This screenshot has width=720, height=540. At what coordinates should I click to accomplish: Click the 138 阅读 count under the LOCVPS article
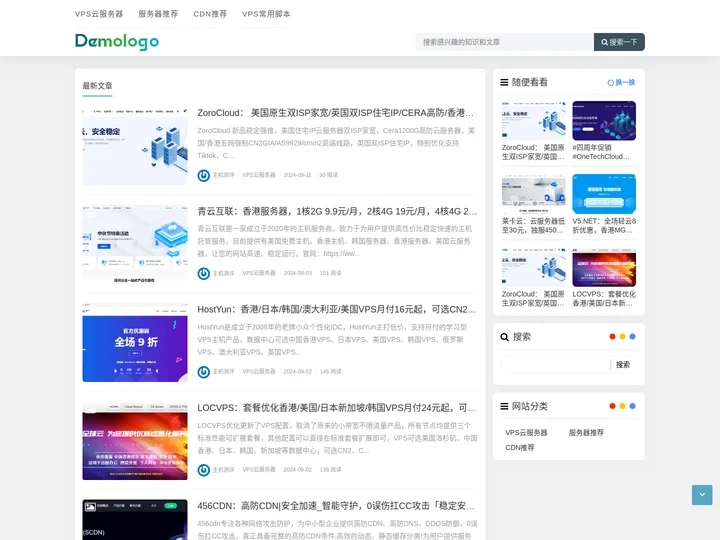[x=331, y=470]
